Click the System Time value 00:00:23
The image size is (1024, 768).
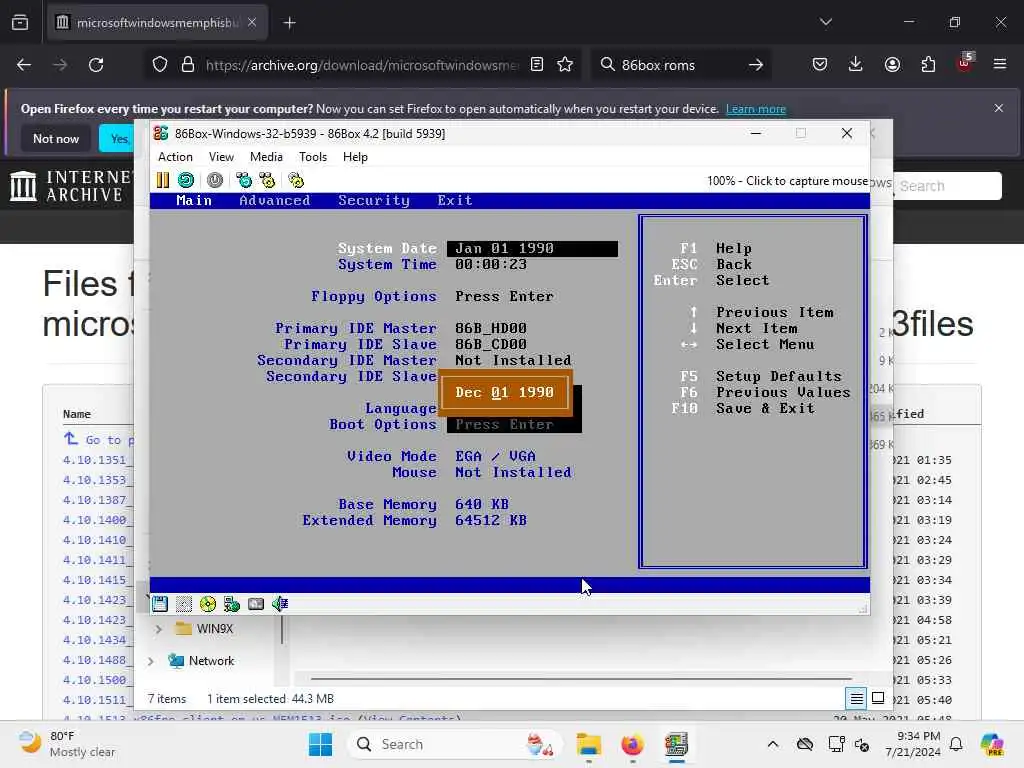pyautogui.click(x=490, y=264)
